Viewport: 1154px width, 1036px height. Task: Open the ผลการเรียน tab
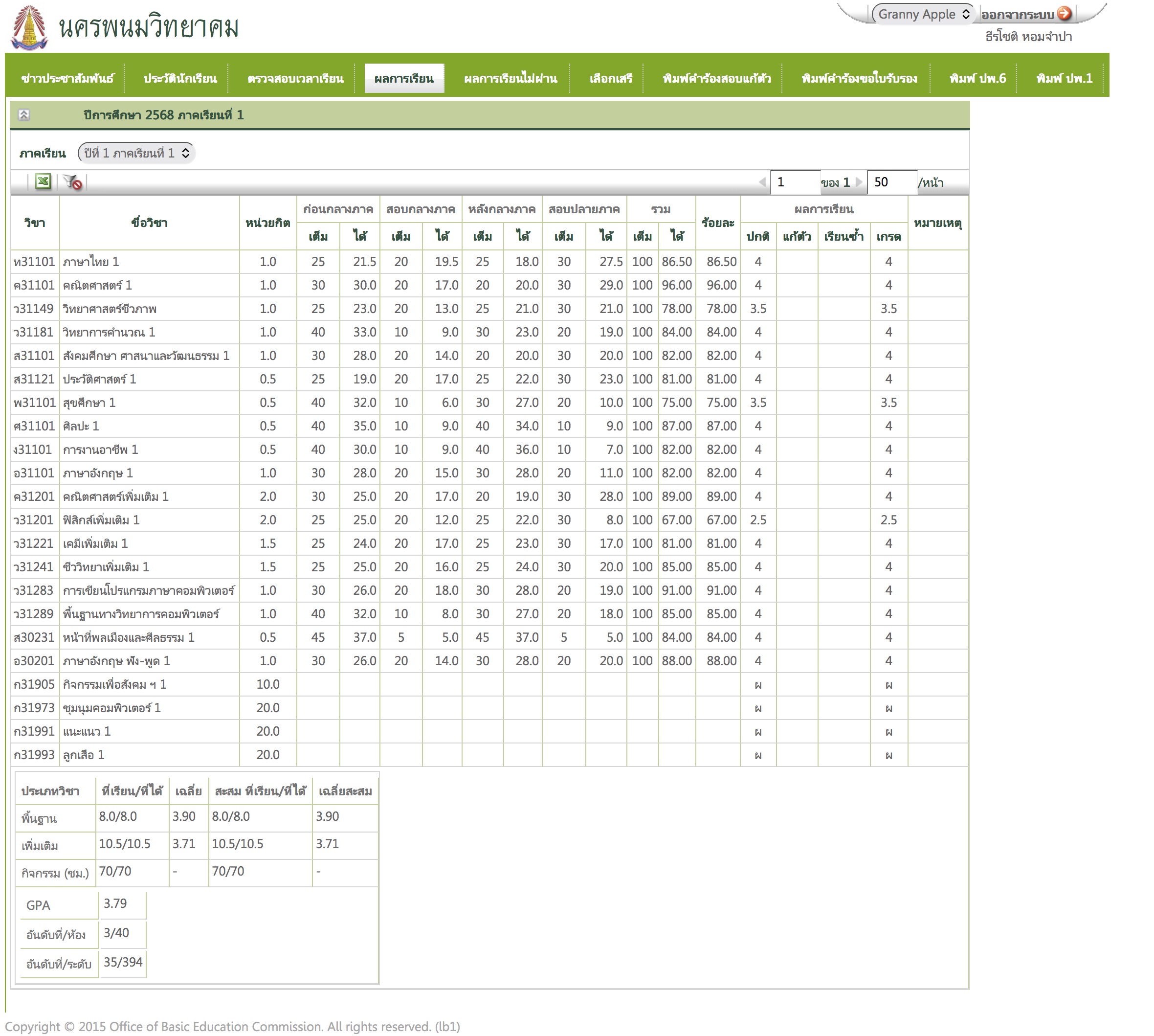click(404, 79)
